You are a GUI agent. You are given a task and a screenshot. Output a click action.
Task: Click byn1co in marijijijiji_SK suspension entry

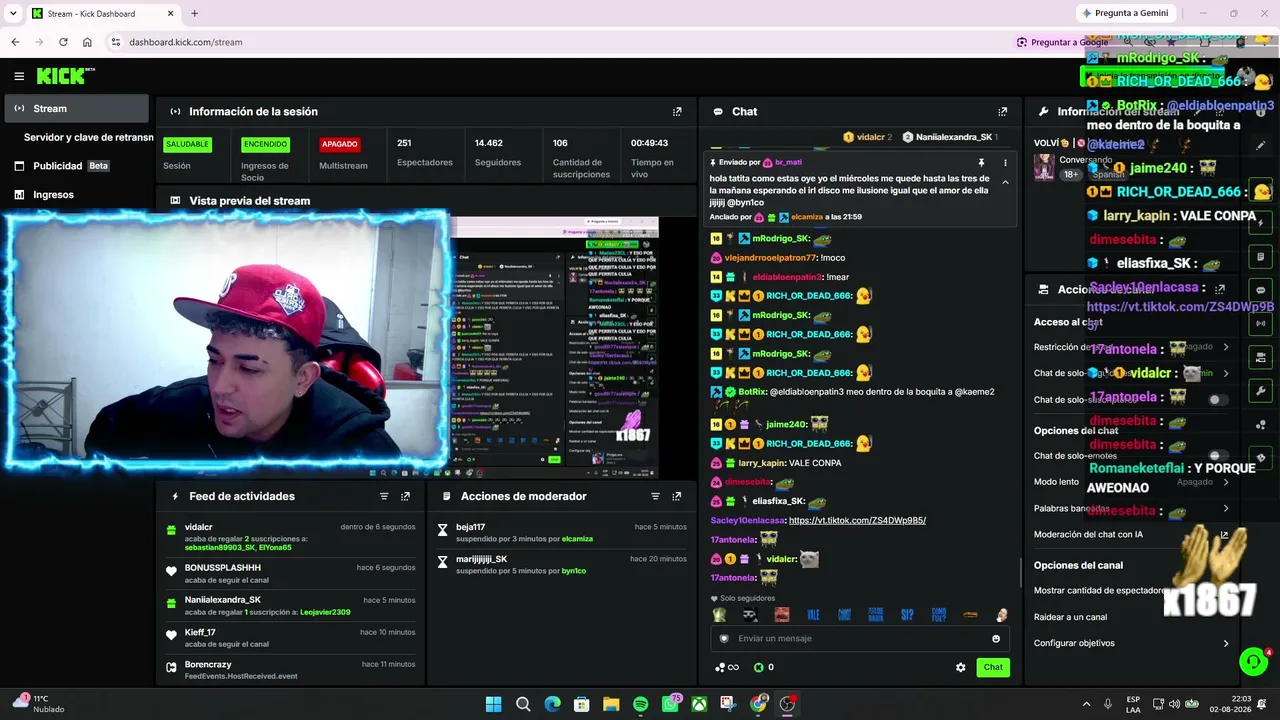573,571
